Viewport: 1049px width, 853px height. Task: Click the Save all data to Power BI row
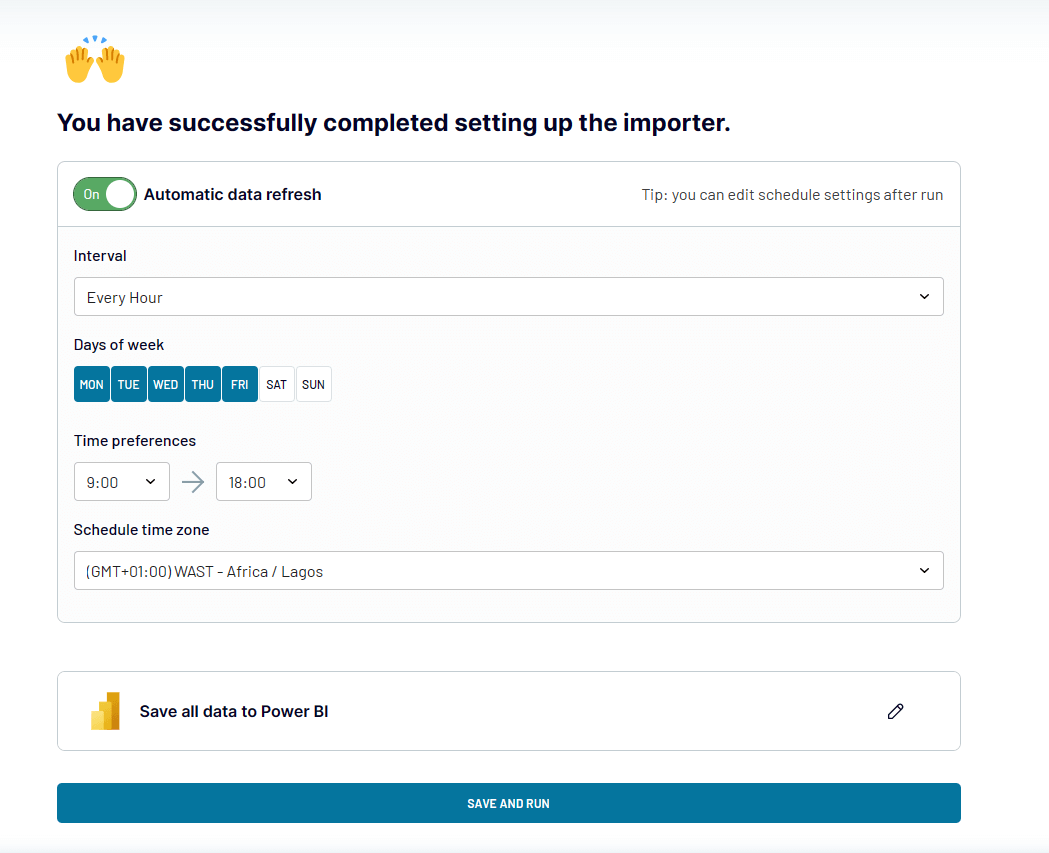point(508,711)
